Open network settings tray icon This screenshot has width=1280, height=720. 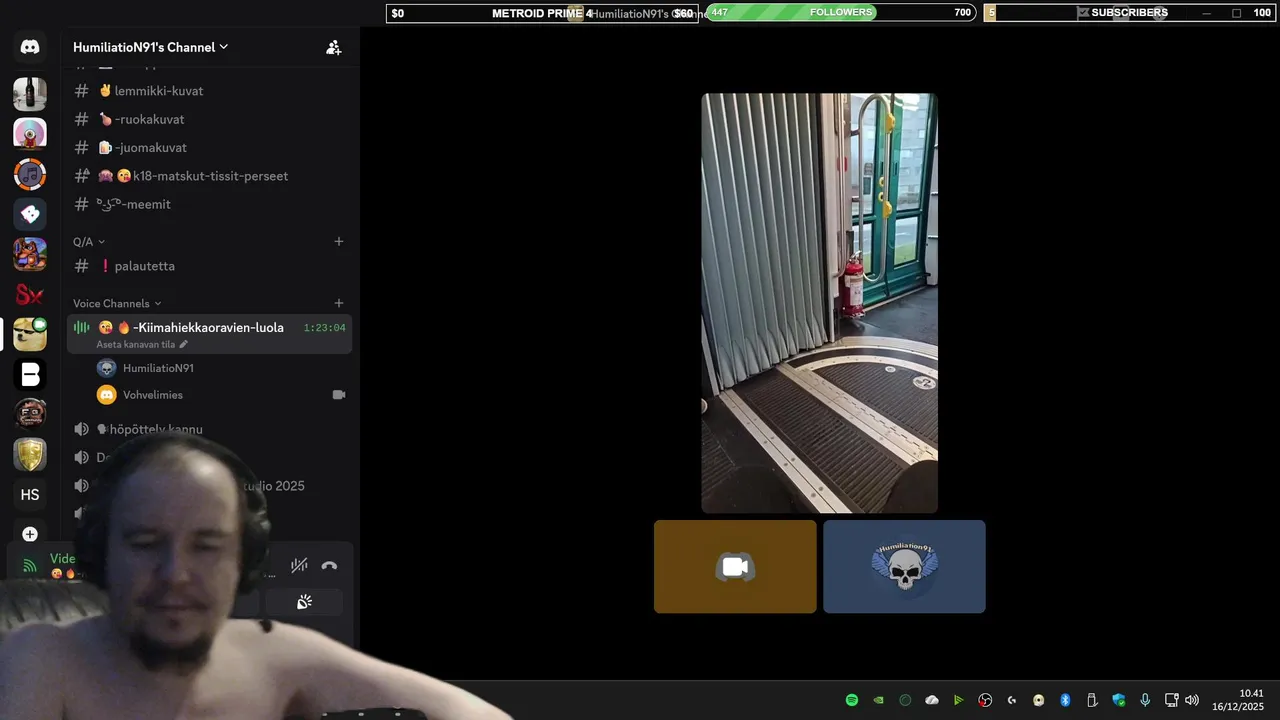[x=1172, y=700]
